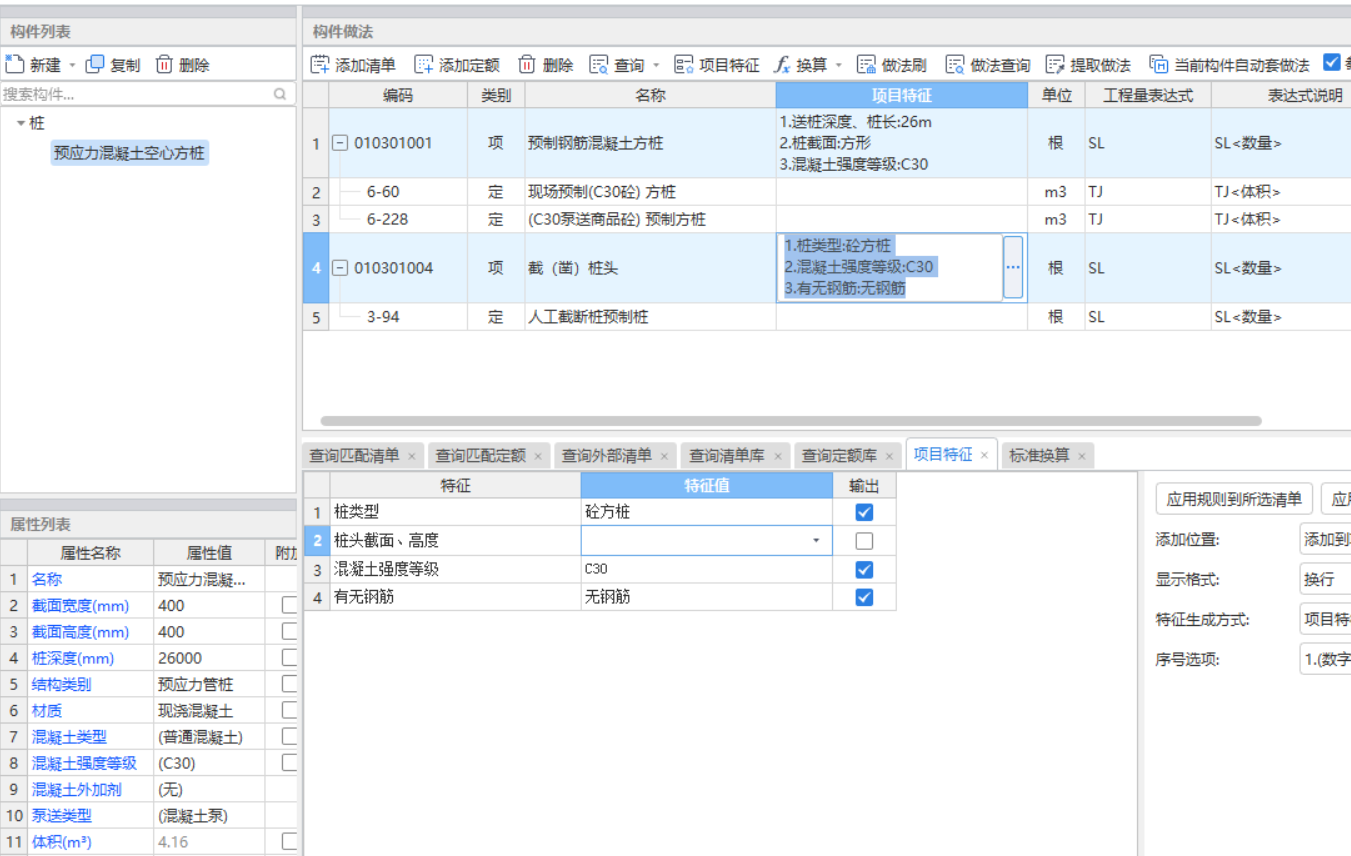The width and height of the screenshot is (1351, 856).
Task: Open the 新建 dropdown arrow
Action: (72, 66)
